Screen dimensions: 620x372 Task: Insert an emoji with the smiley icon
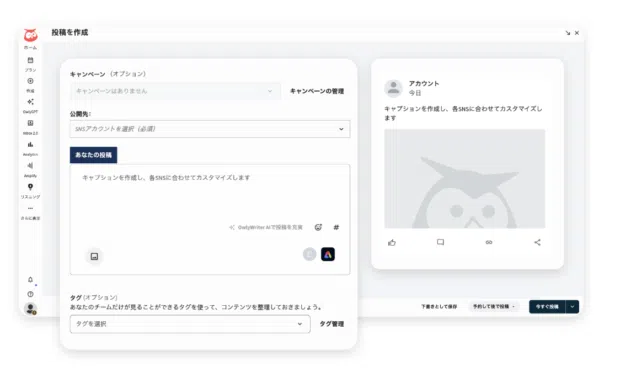(x=318, y=227)
